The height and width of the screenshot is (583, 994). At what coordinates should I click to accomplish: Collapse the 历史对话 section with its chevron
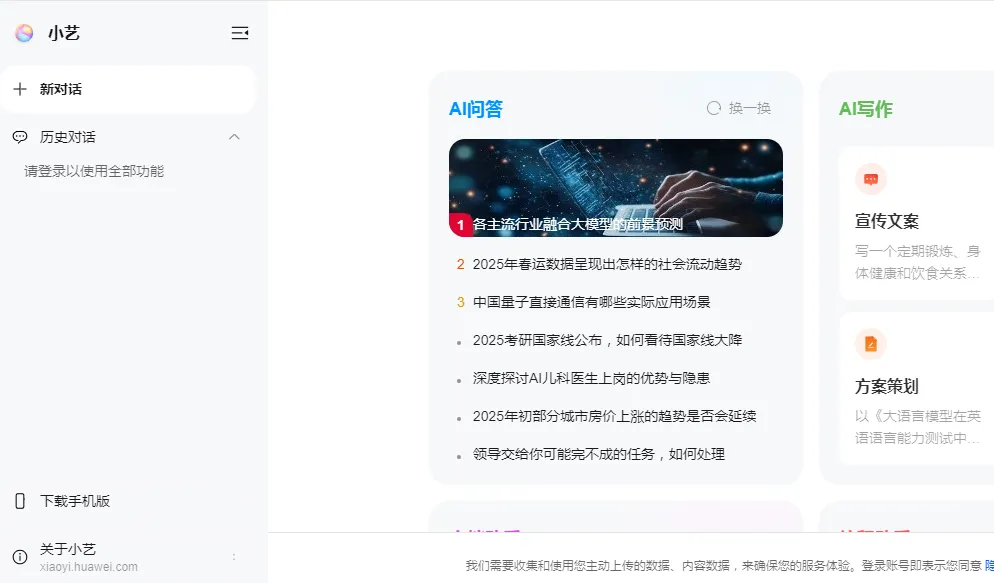click(234, 137)
